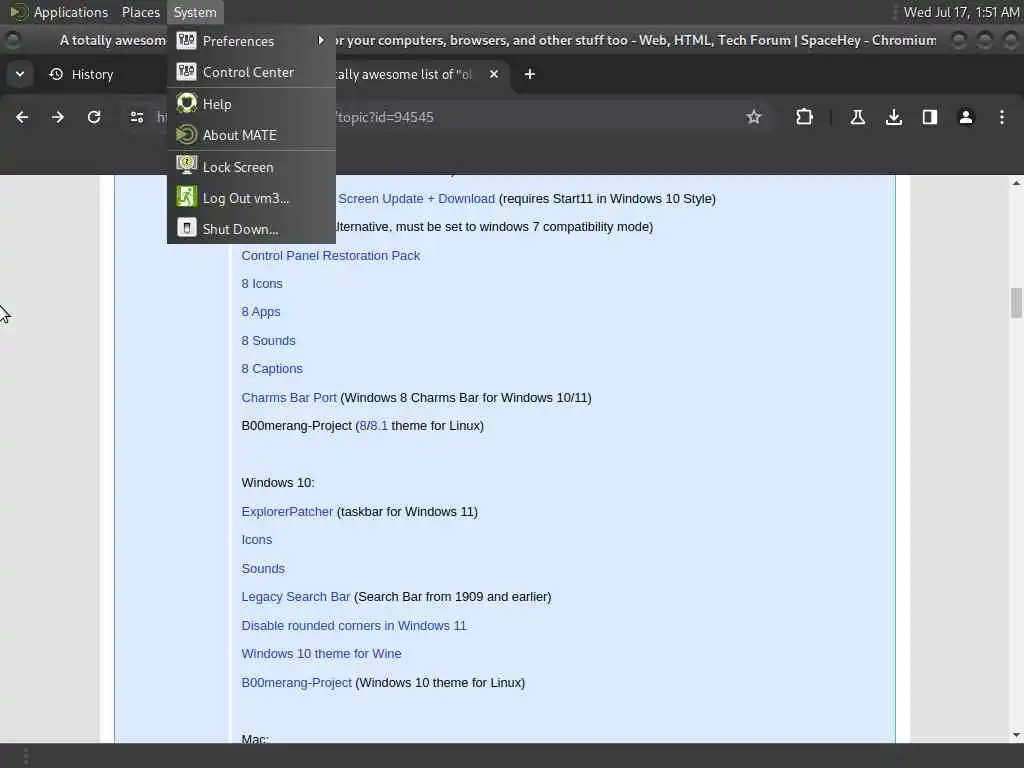Open B00merang-Project Windows 10 theme link

296,682
